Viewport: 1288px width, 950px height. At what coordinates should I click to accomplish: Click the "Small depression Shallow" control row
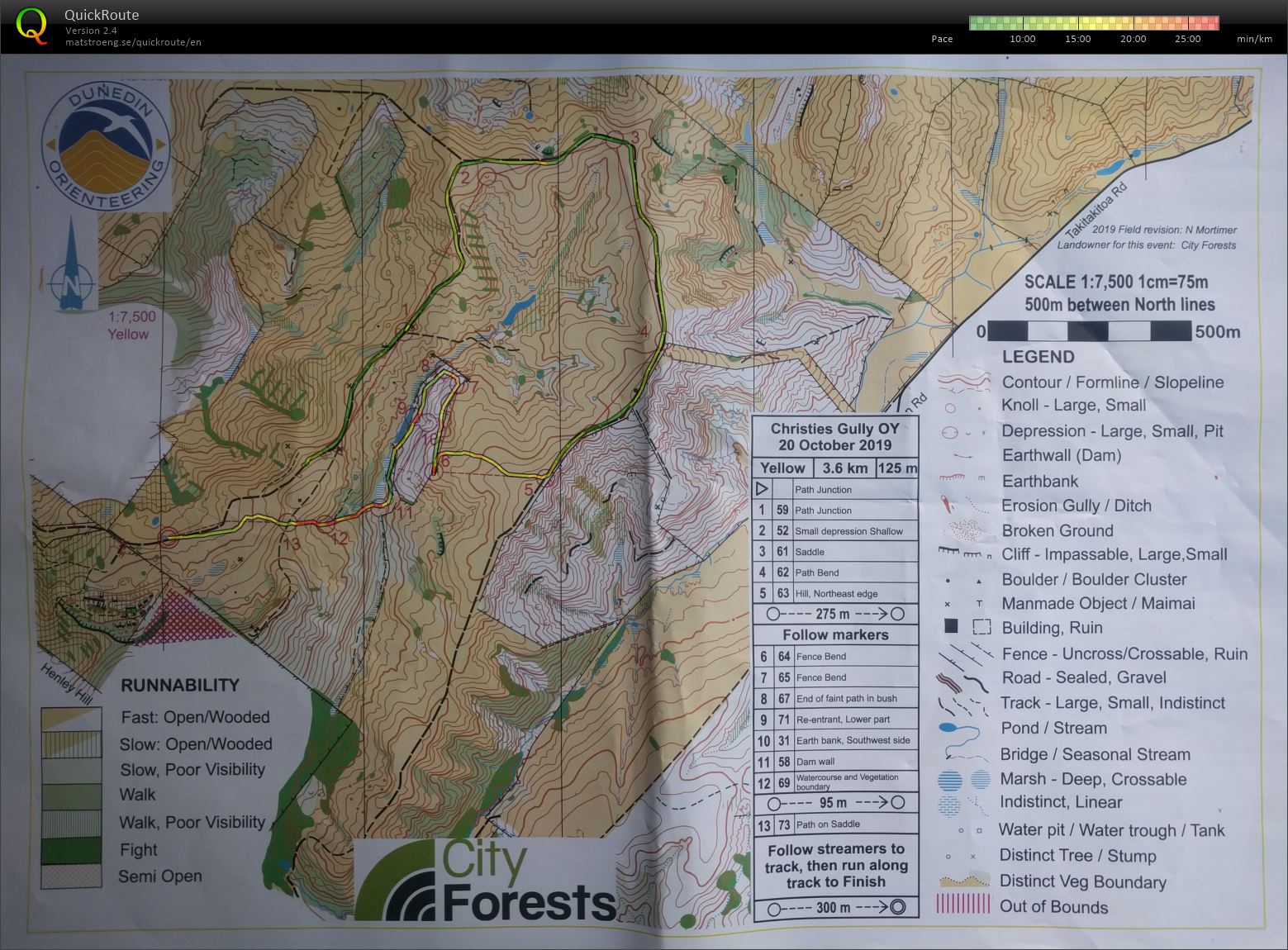pyautogui.click(x=835, y=531)
